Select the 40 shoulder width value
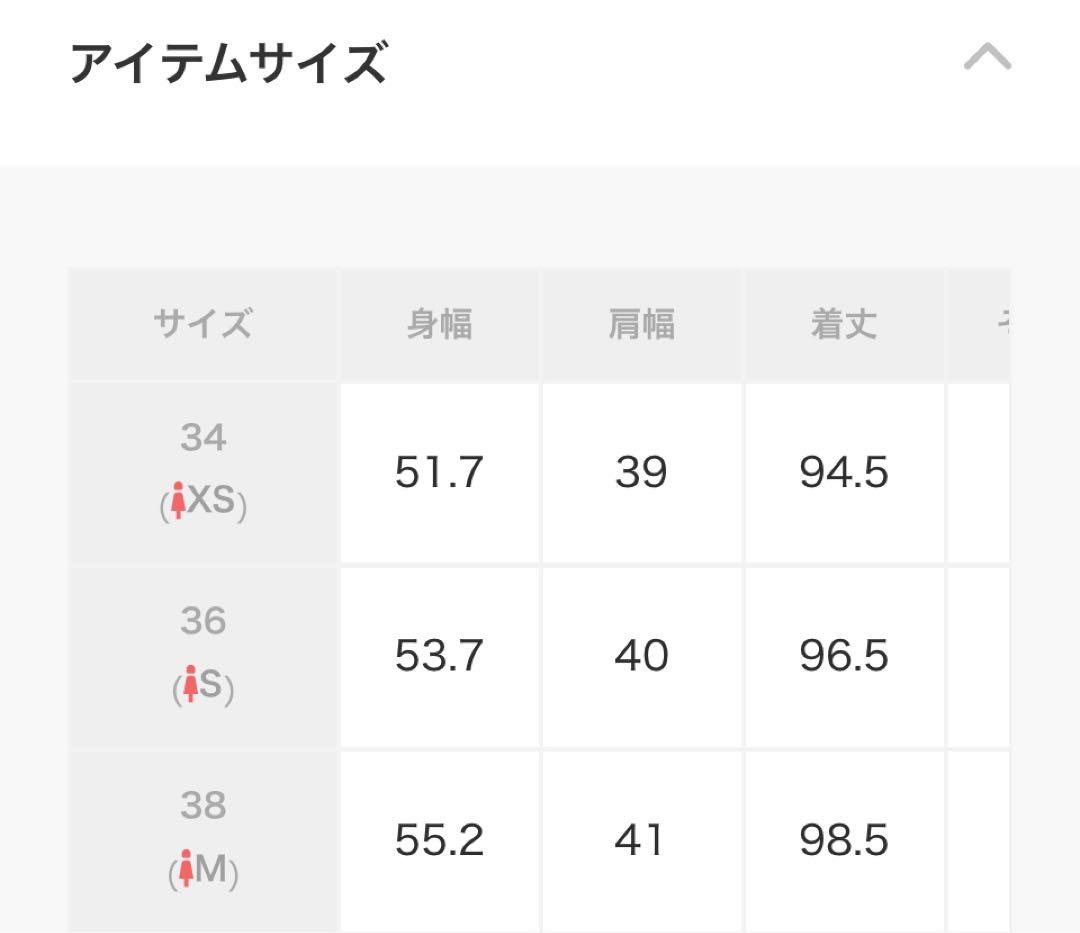 point(641,656)
